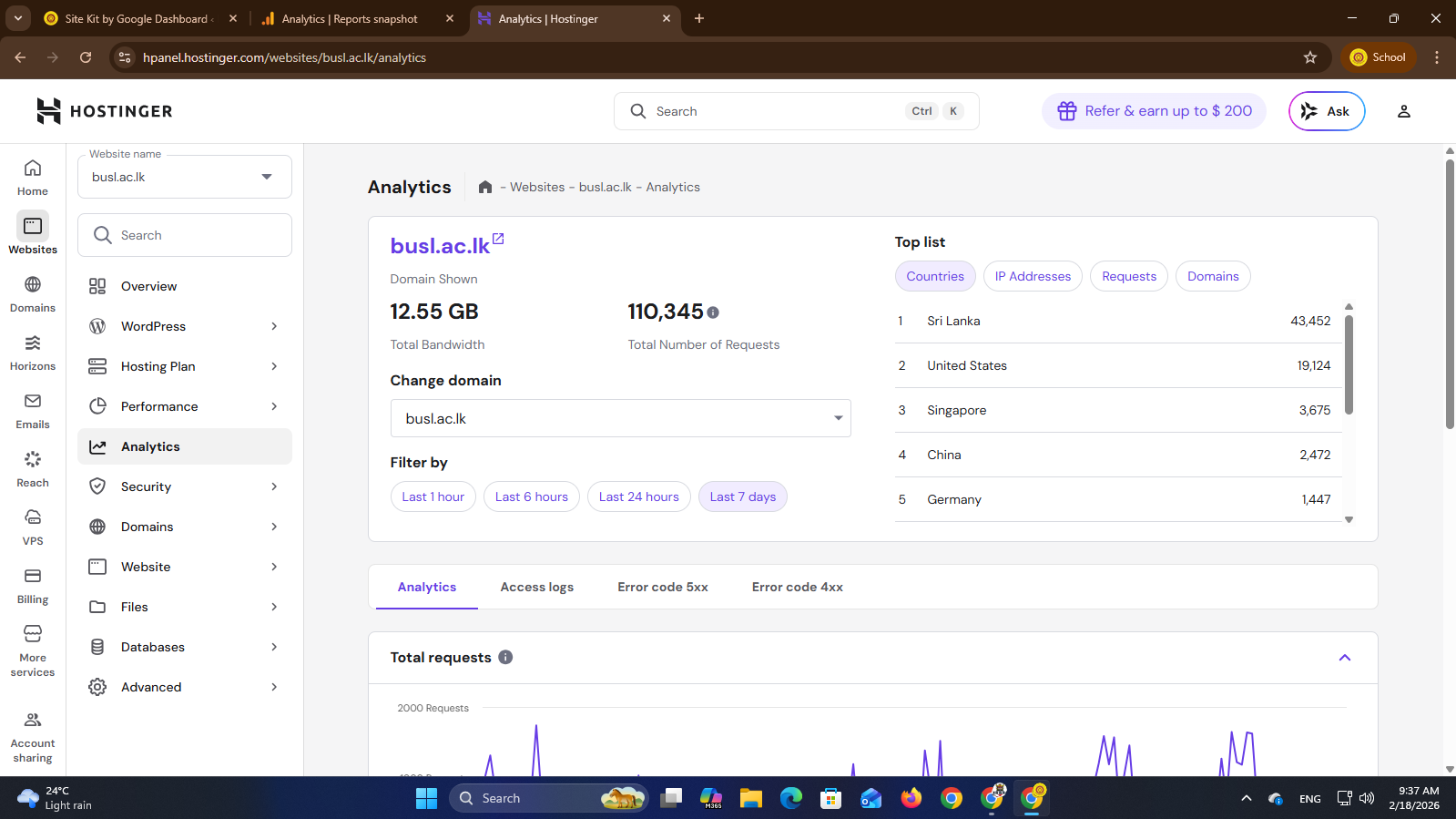
Task: Click info icon beside Total requests
Action: point(505,657)
